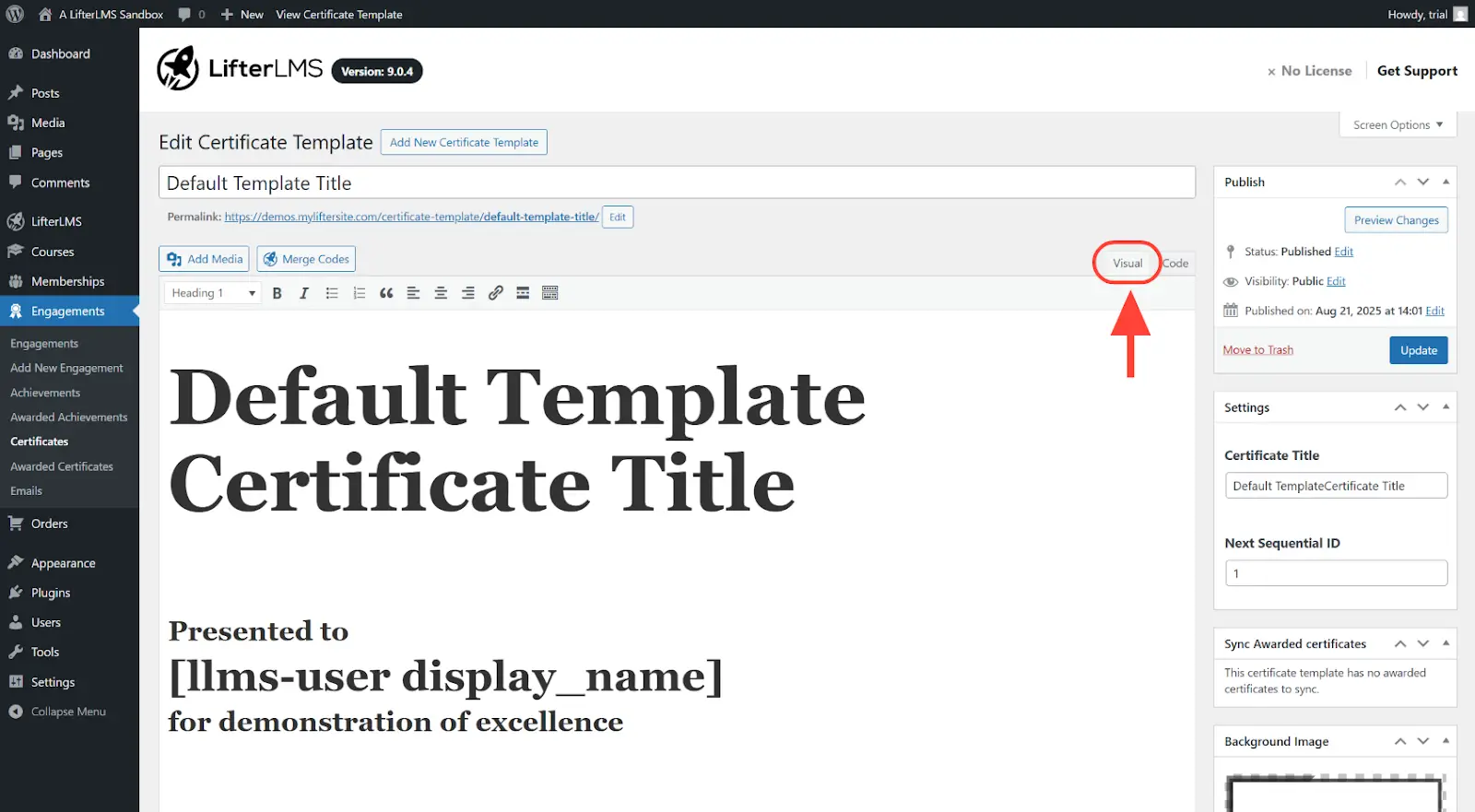Screen dimensions: 1475x812
Task: Toggle bold formatting in the editor toolbar
Action: pos(277,293)
